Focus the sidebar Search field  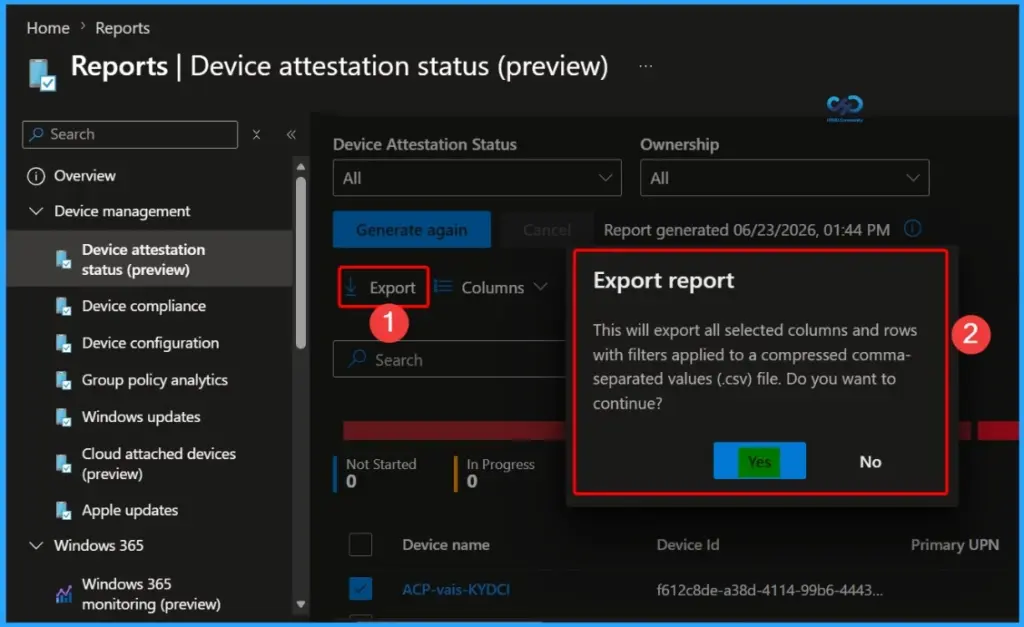130,135
